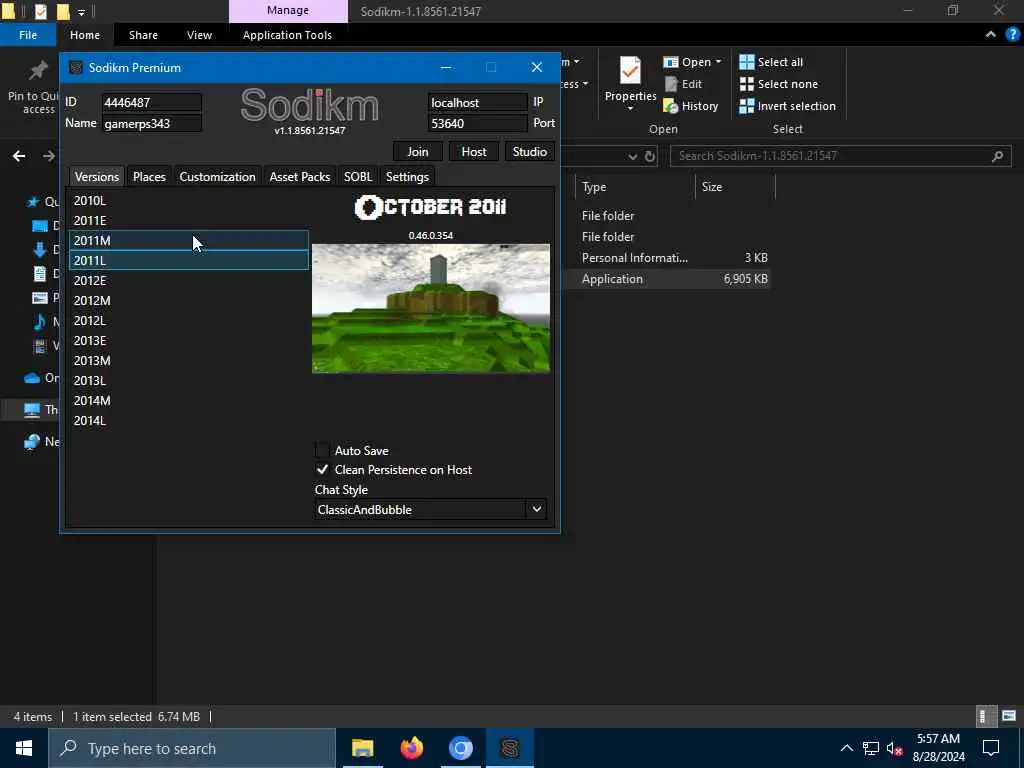This screenshot has width=1024, height=768.
Task: Click the ID input field
Action: [x=152, y=103]
